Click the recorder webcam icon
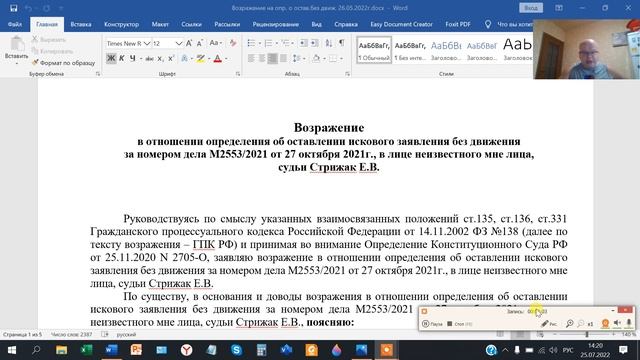 click(x=605, y=323)
